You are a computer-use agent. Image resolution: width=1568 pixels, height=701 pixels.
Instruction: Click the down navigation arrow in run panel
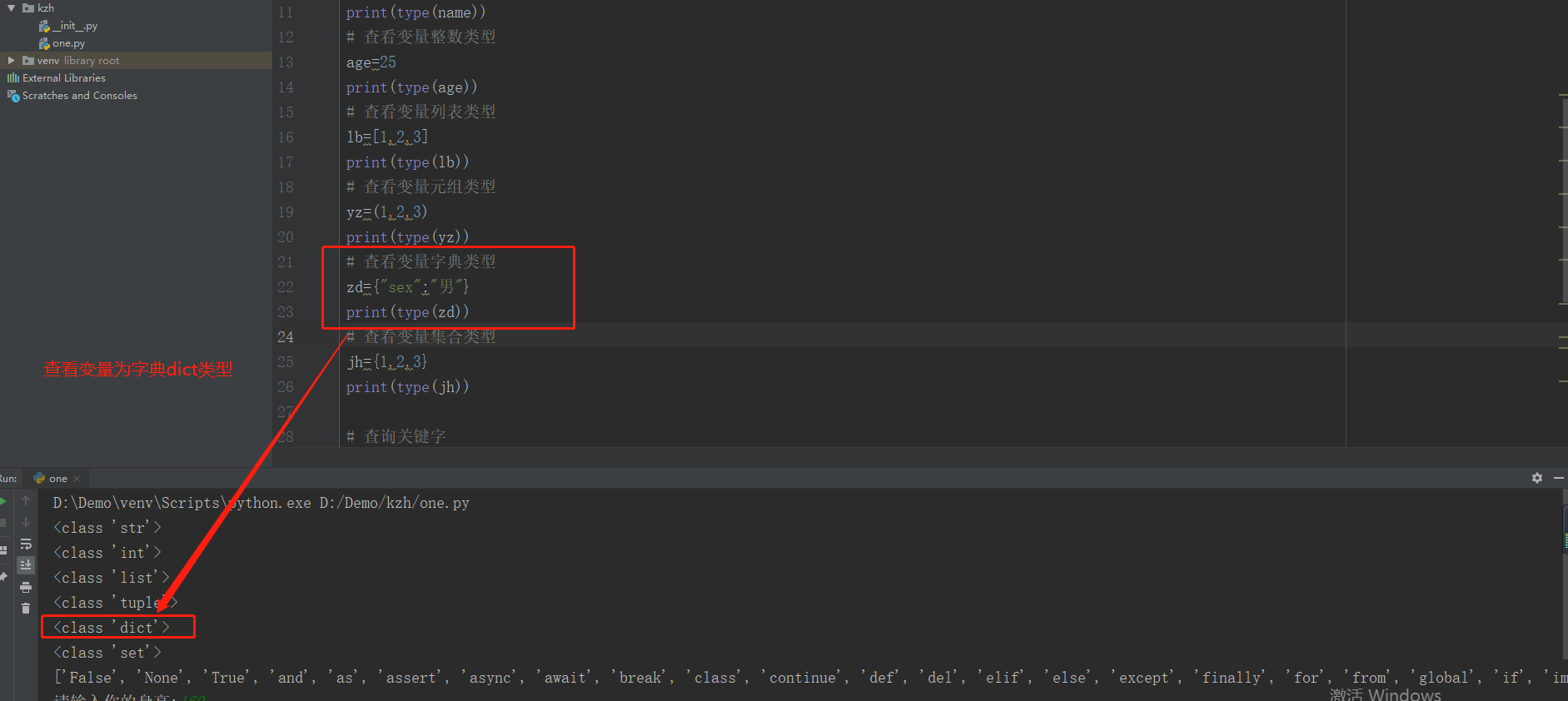(26, 521)
